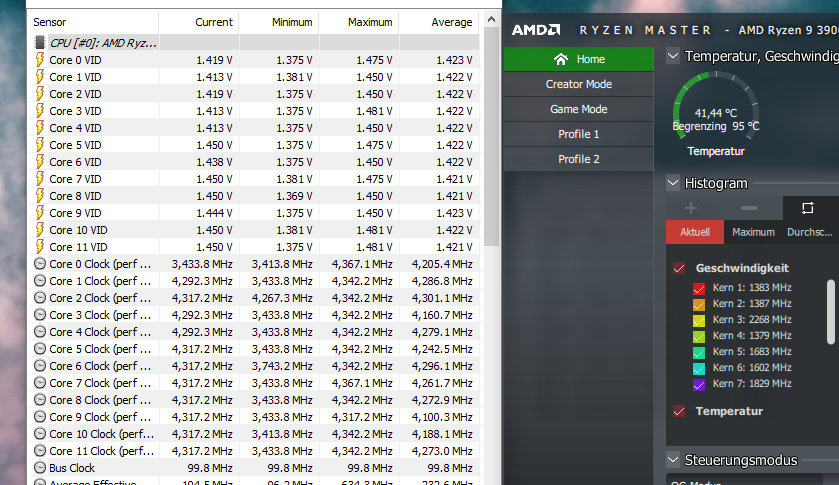Open Profile 2
Image resolution: width=839 pixels, height=485 pixels.
tap(578, 159)
